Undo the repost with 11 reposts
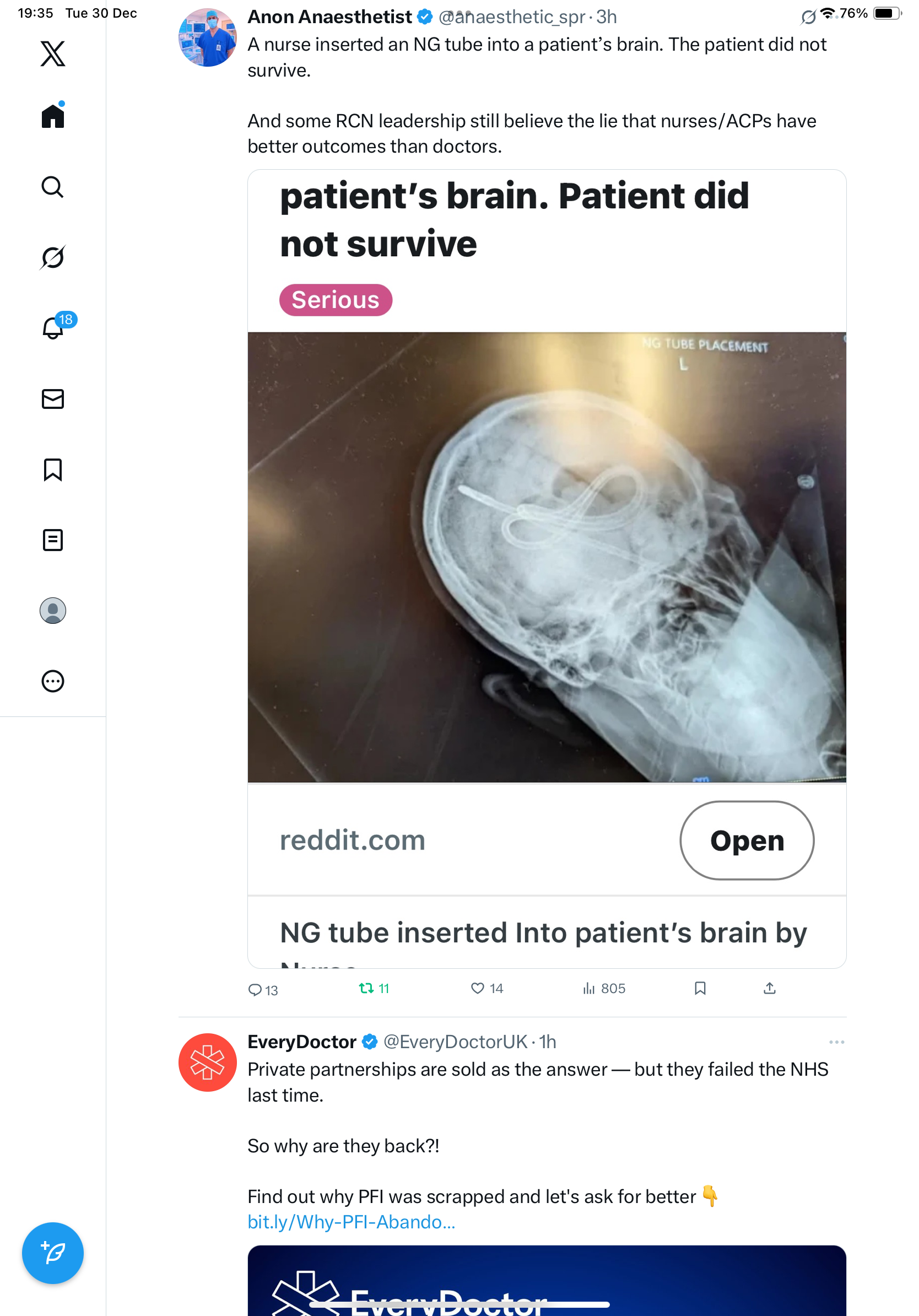919x1316 pixels. [374, 988]
